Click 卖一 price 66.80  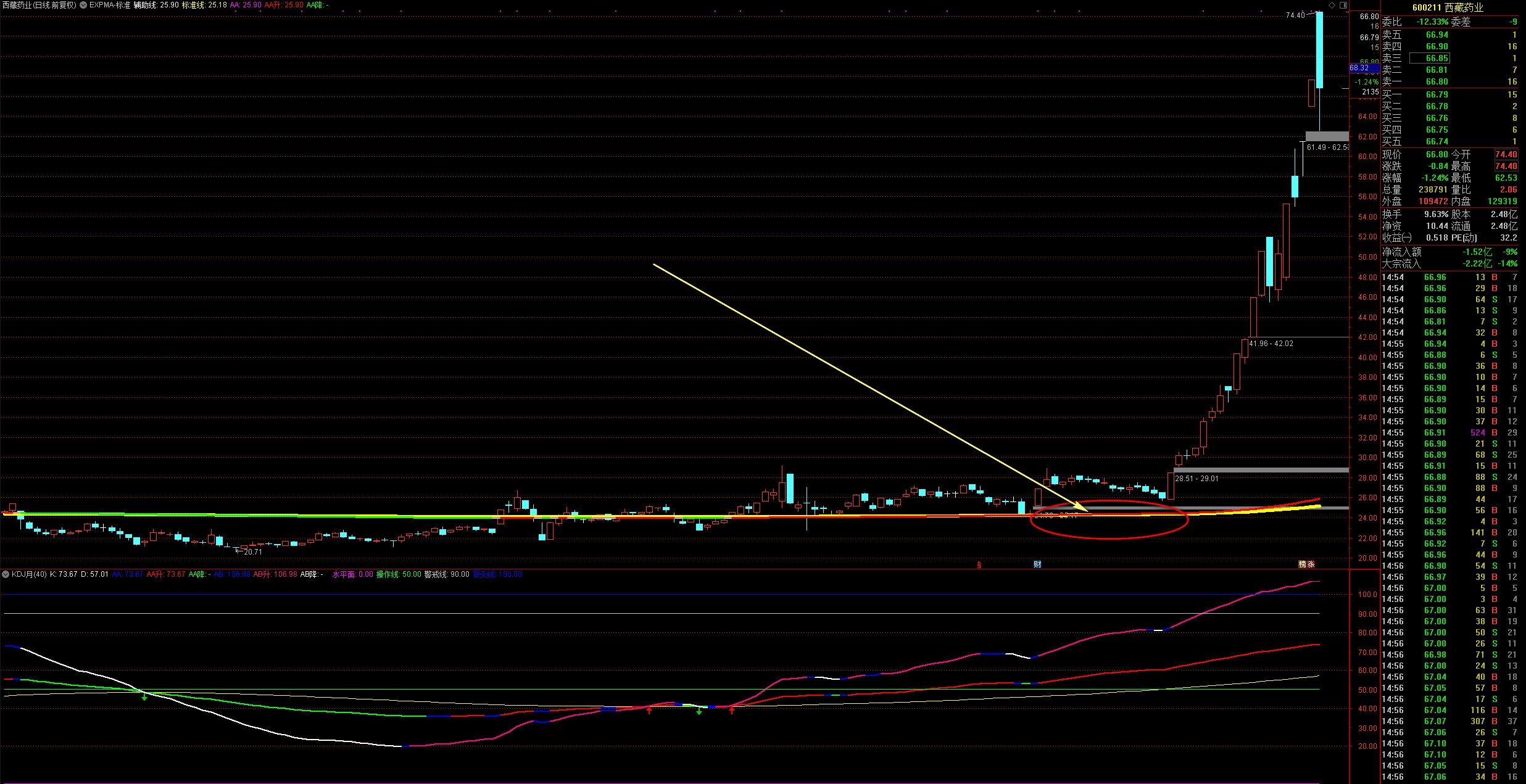(x=1437, y=82)
